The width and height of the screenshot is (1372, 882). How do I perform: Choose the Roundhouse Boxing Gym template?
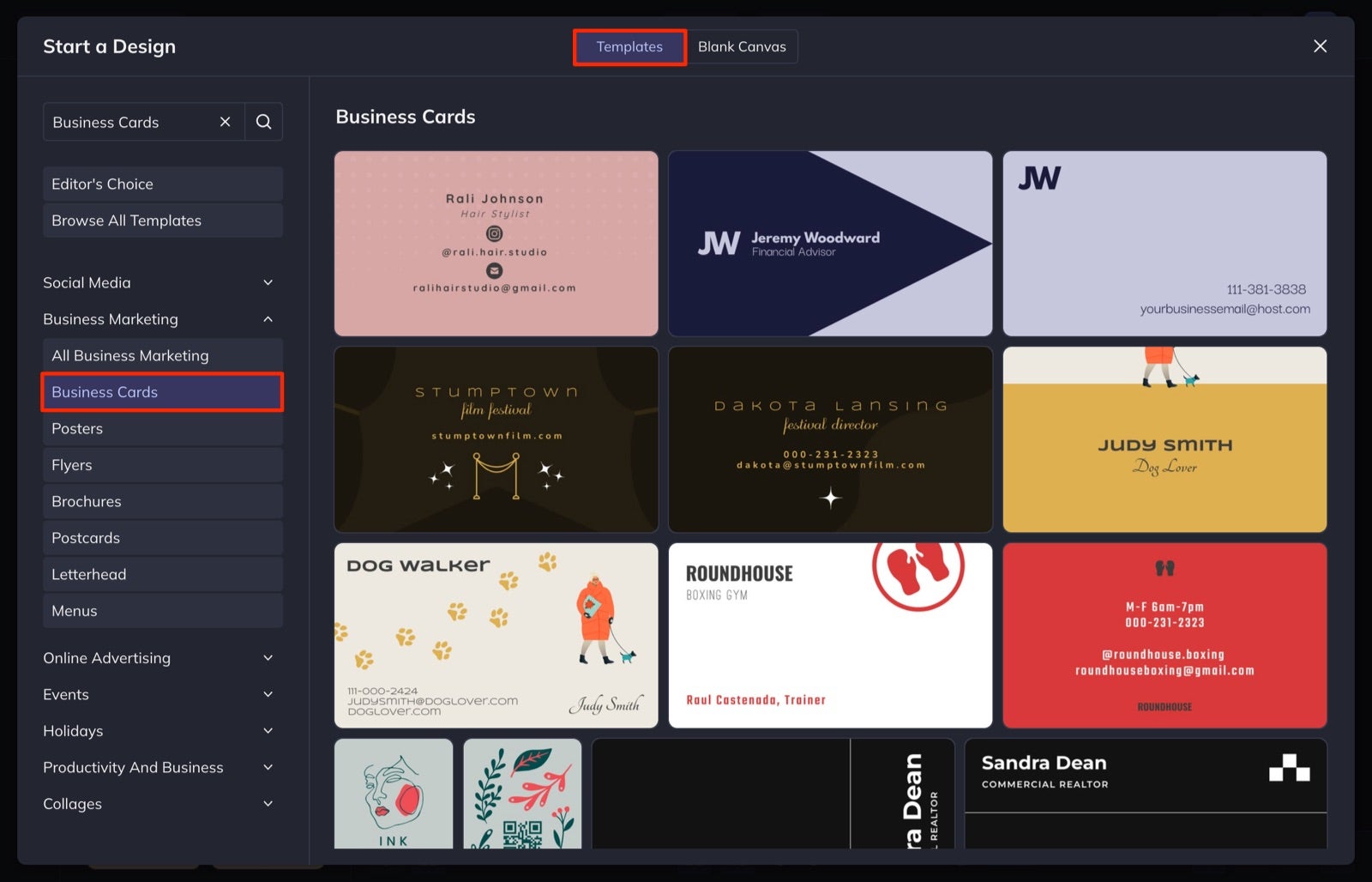point(830,636)
